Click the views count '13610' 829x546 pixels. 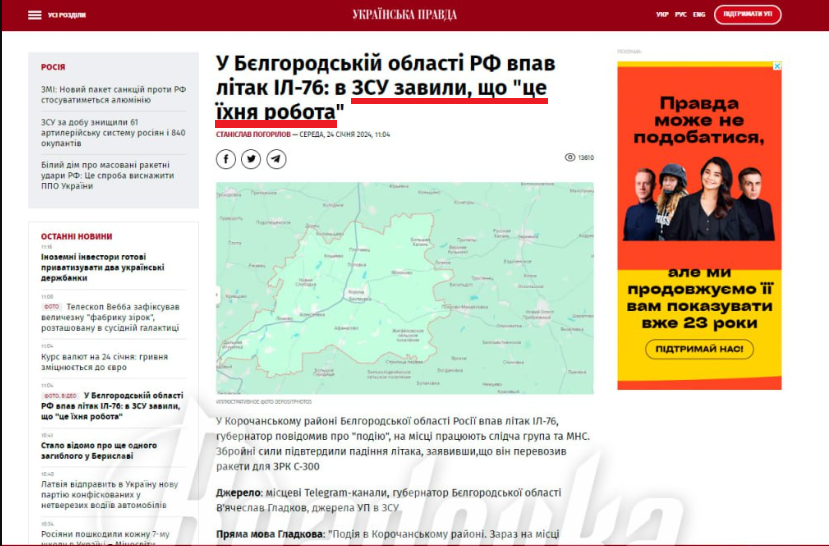coord(586,158)
